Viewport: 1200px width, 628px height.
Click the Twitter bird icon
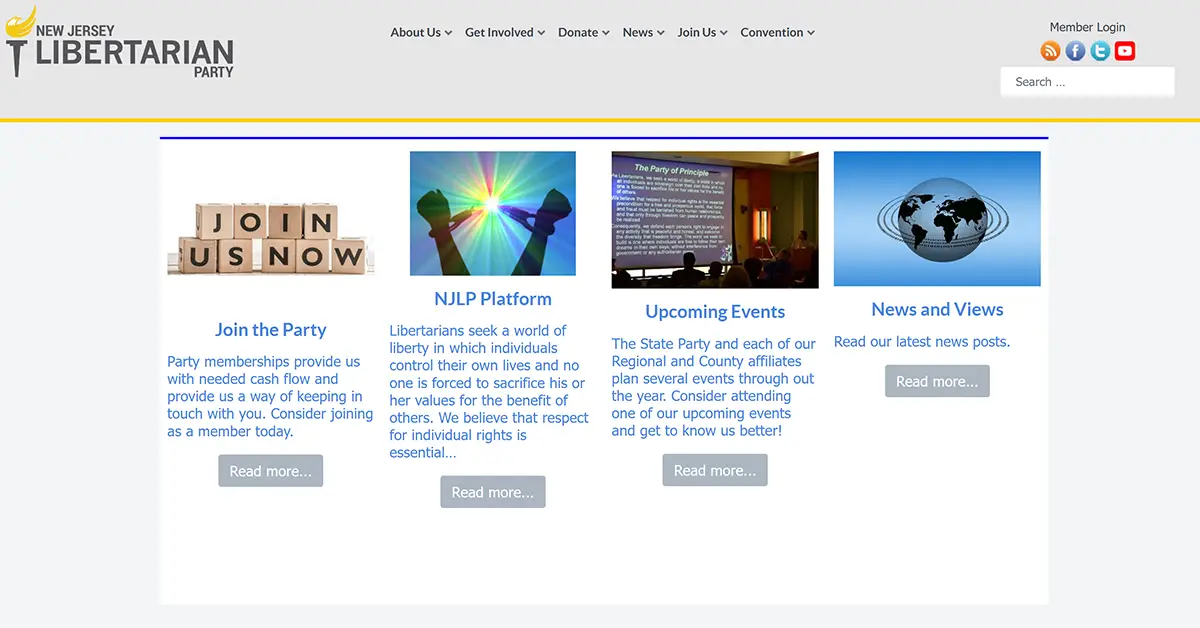coord(1100,51)
